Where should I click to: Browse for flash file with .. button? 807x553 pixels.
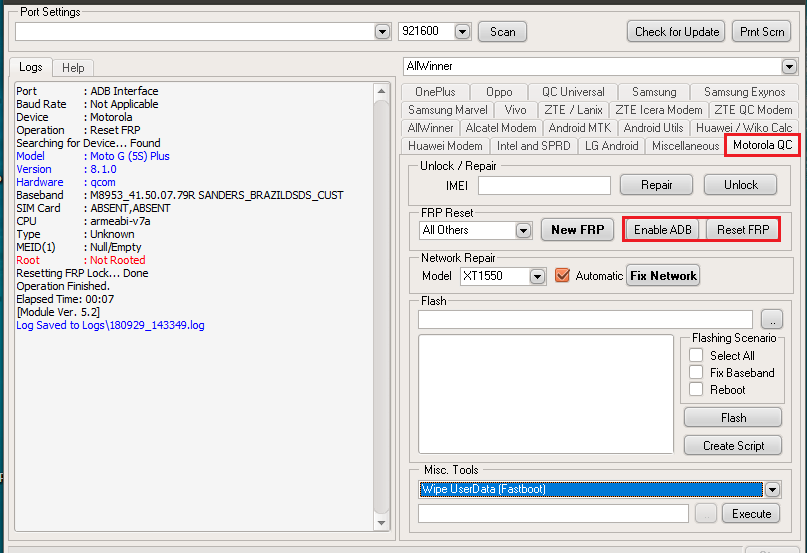pos(772,320)
